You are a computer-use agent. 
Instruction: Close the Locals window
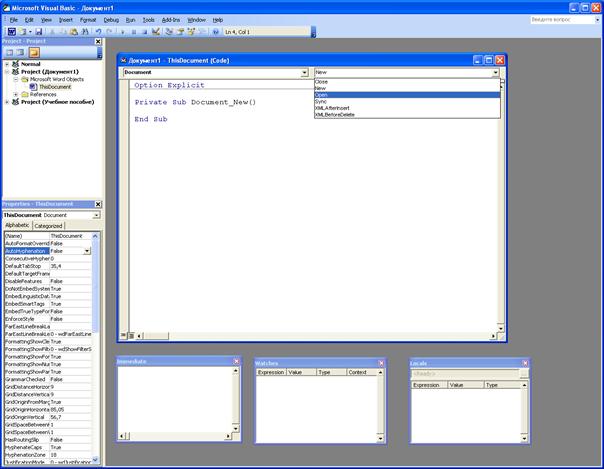point(525,363)
